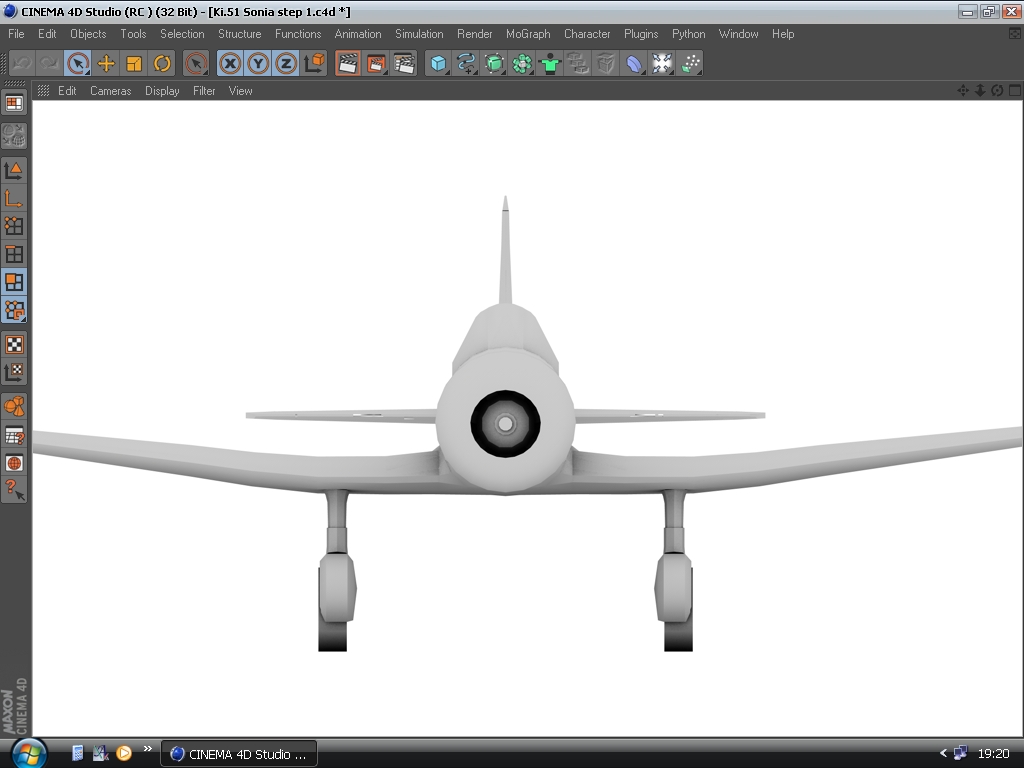The width and height of the screenshot is (1024, 768).
Task: Select the Rotate tool
Action: 162,64
